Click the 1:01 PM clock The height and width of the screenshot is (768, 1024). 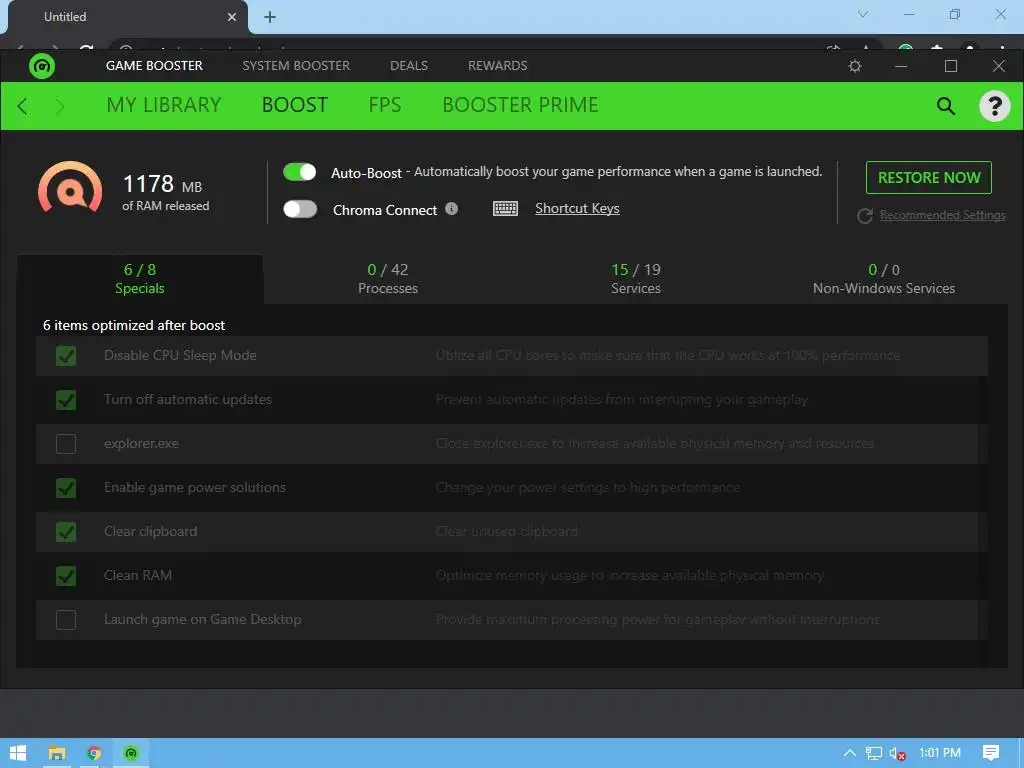(x=940, y=753)
